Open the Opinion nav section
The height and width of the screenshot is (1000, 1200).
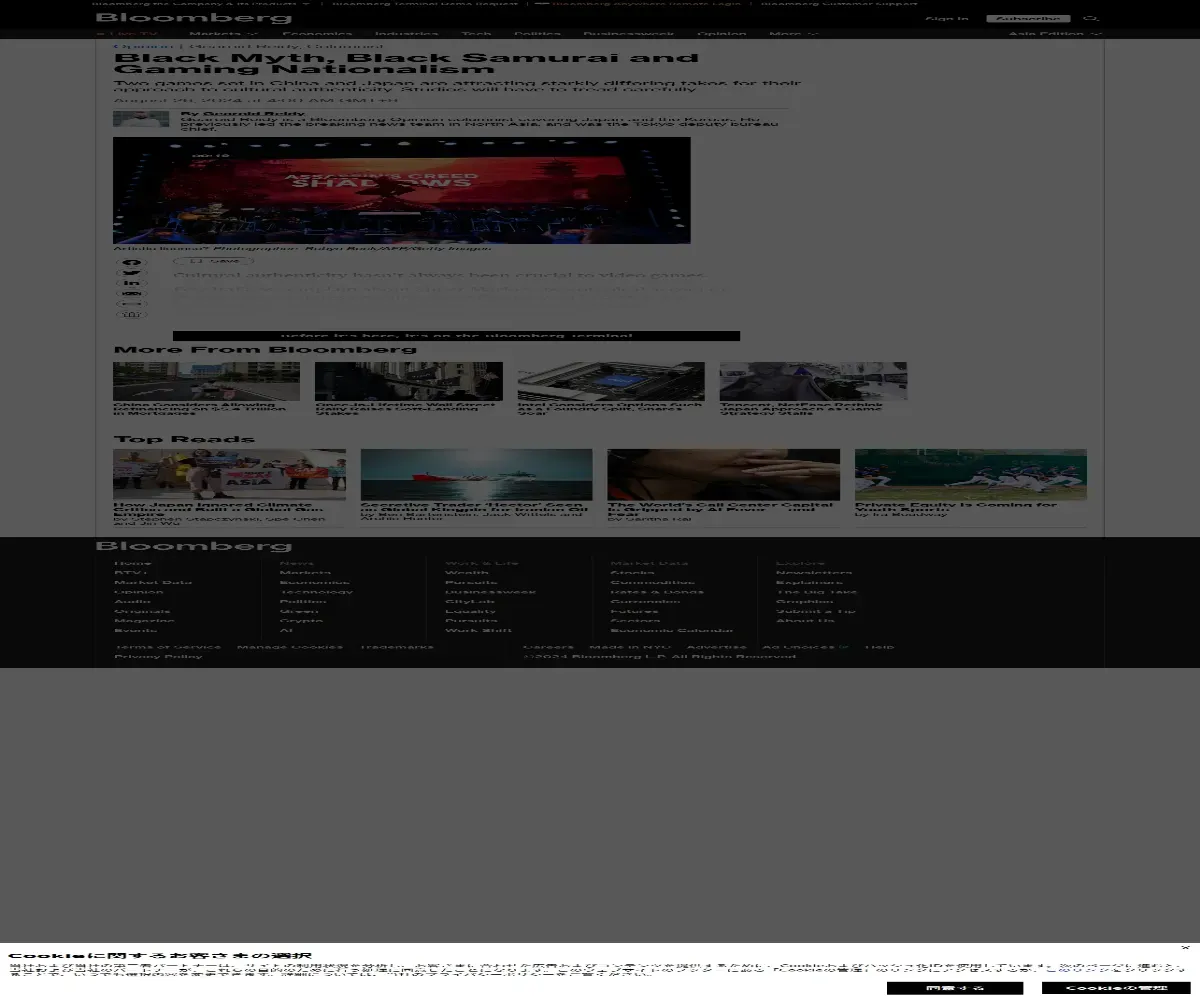[x=722, y=34]
